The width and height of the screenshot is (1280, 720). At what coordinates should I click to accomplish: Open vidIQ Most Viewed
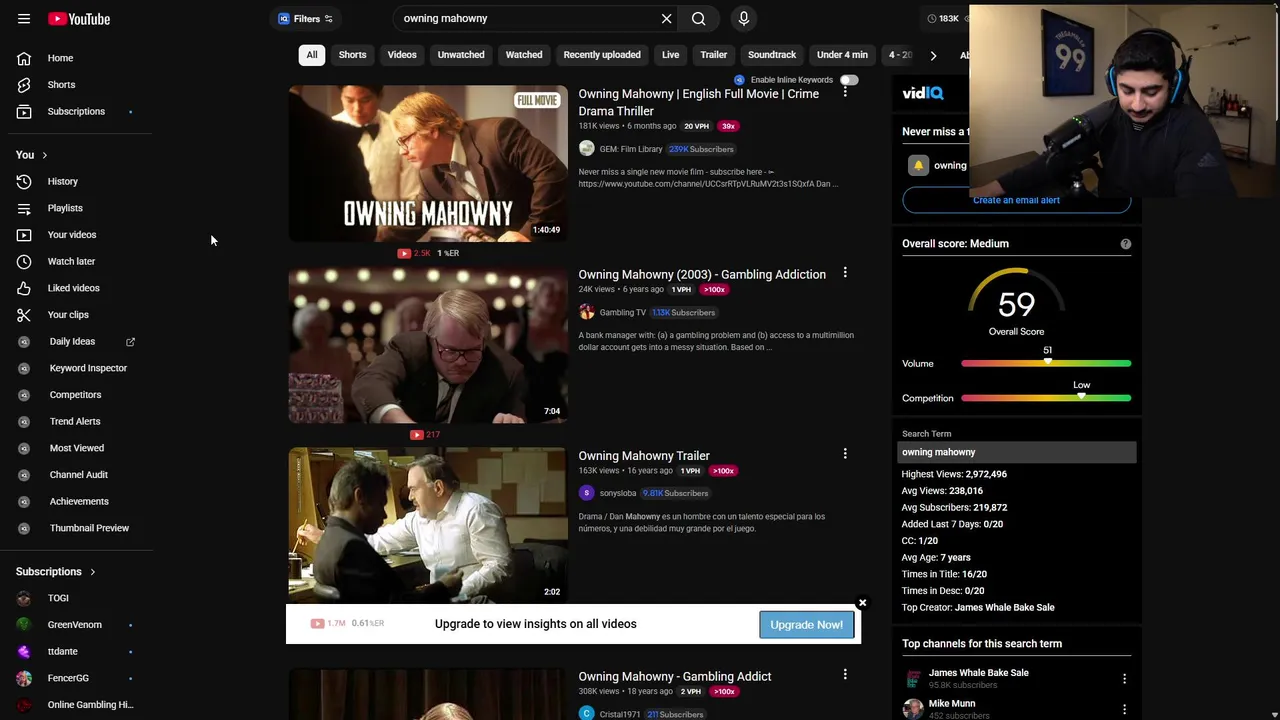tap(76, 448)
